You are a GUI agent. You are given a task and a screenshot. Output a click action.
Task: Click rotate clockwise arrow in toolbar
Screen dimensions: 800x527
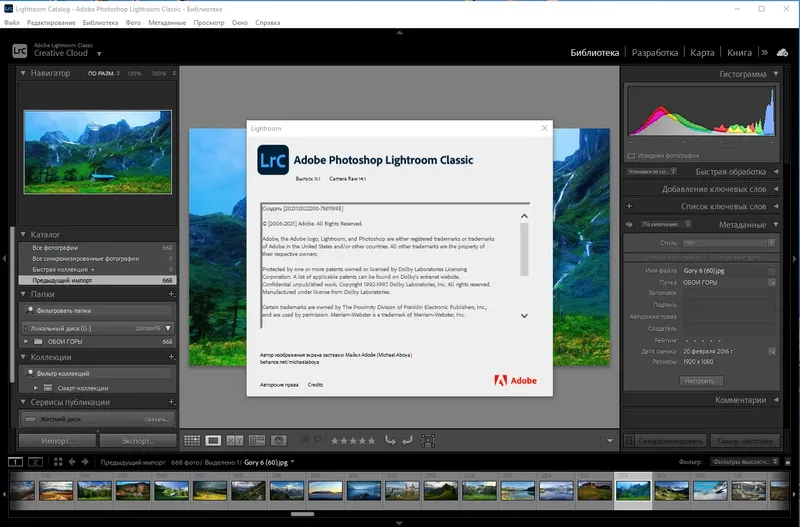click(x=407, y=441)
